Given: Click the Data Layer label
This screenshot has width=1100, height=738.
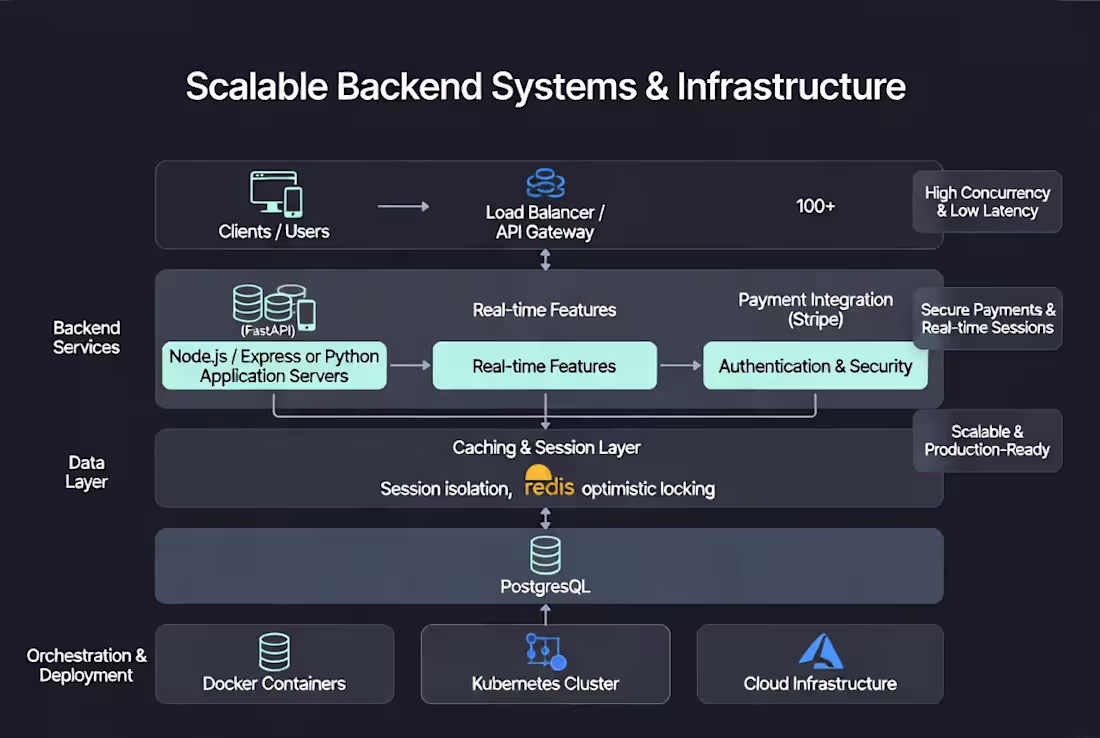Looking at the screenshot, I should tap(86, 472).
